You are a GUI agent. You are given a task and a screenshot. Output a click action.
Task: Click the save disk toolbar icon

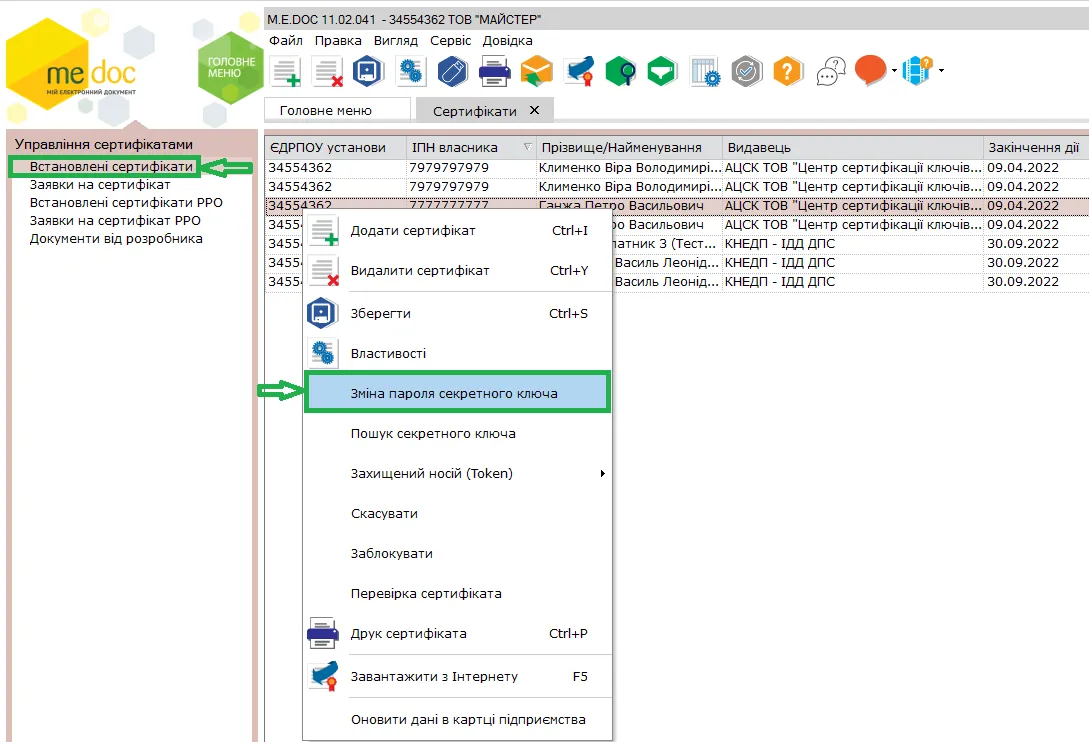[x=368, y=72]
